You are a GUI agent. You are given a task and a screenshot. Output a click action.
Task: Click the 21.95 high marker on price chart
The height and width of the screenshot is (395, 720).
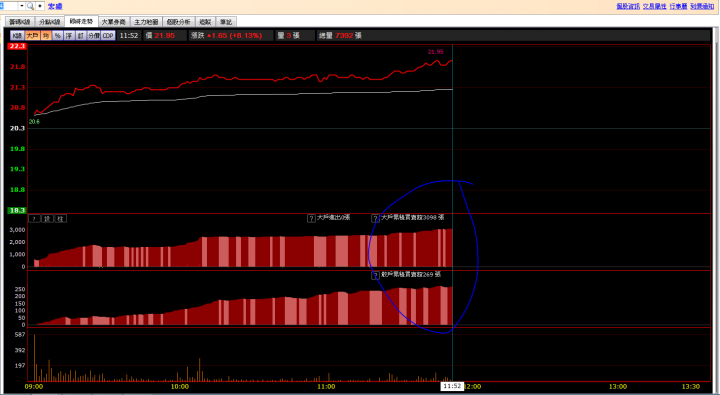[435, 52]
